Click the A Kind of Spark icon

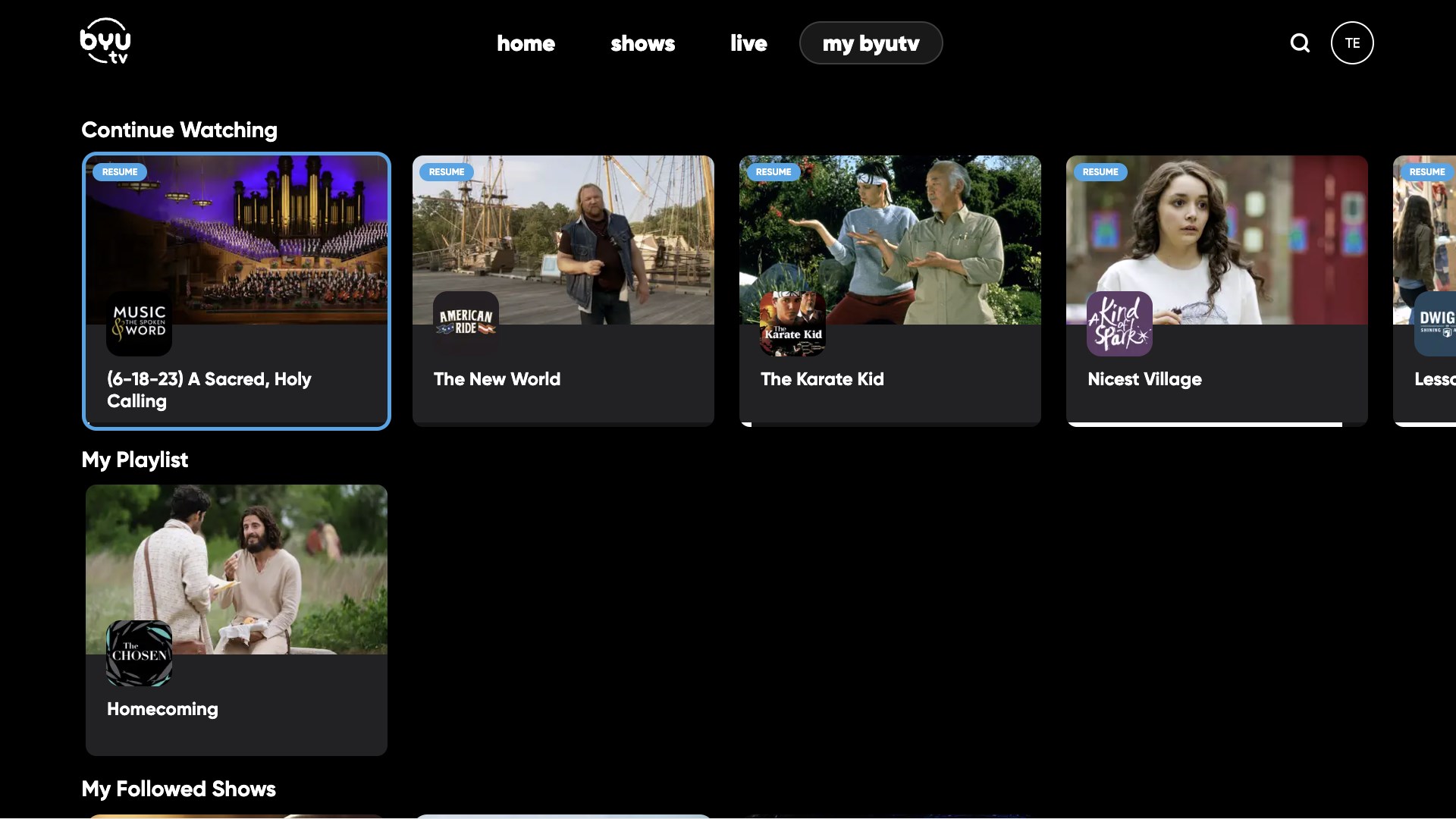pyautogui.click(x=1119, y=324)
